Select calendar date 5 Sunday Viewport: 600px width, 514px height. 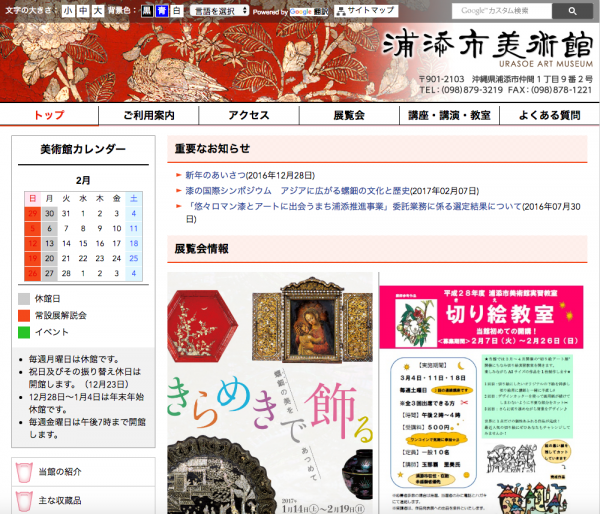(x=33, y=228)
